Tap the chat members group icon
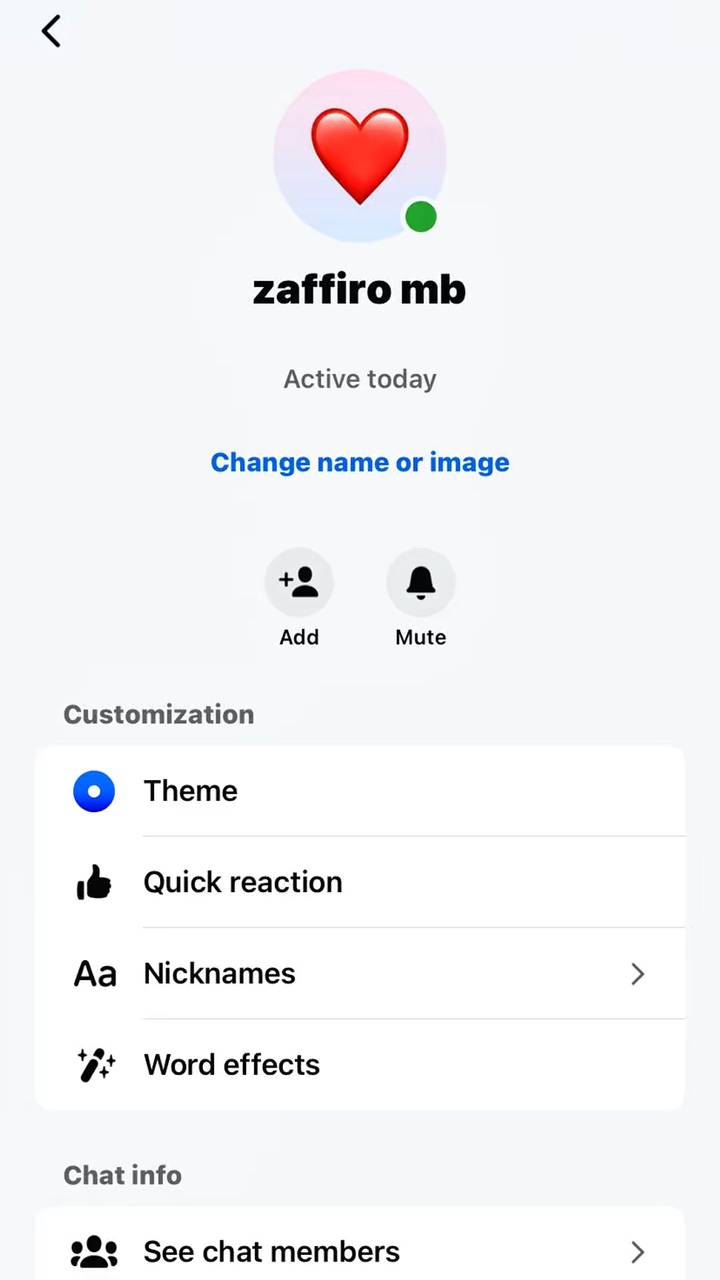The height and width of the screenshot is (1280, 720). 95,1252
